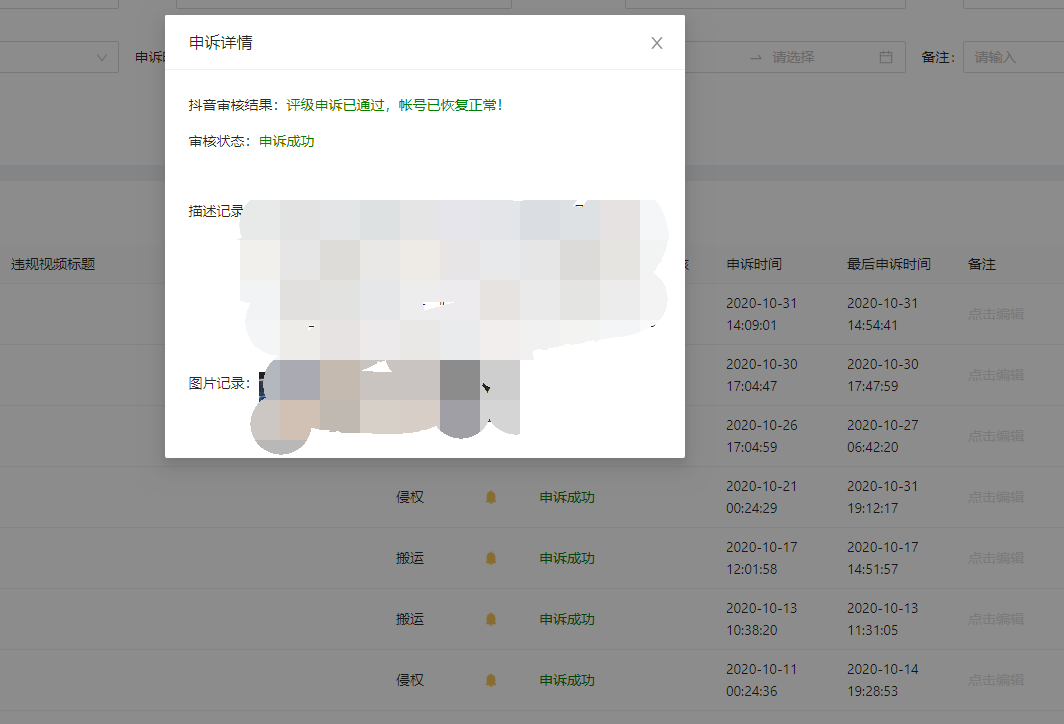The height and width of the screenshot is (724, 1064).
Task: Click the 备注 column header
Action: click(982, 265)
